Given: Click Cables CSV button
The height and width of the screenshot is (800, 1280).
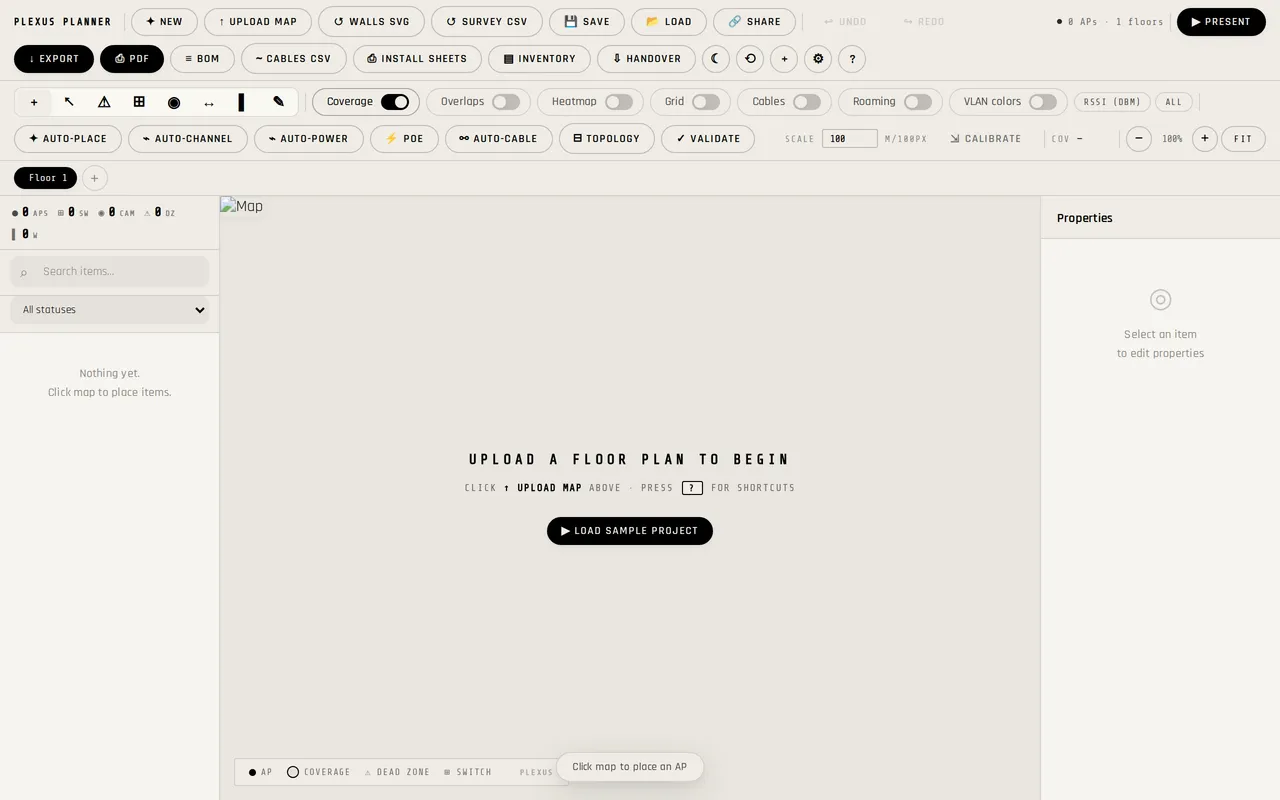Looking at the screenshot, I should point(294,59).
